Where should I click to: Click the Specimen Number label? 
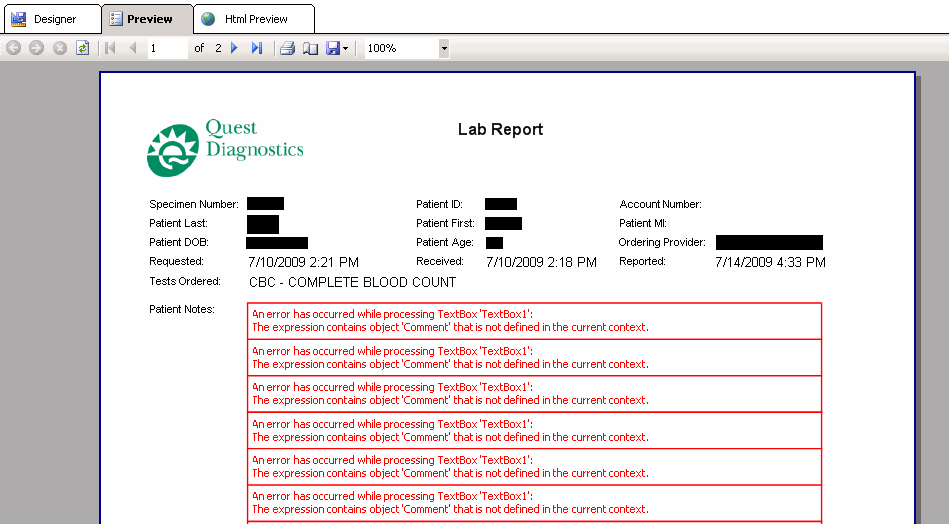(x=194, y=205)
